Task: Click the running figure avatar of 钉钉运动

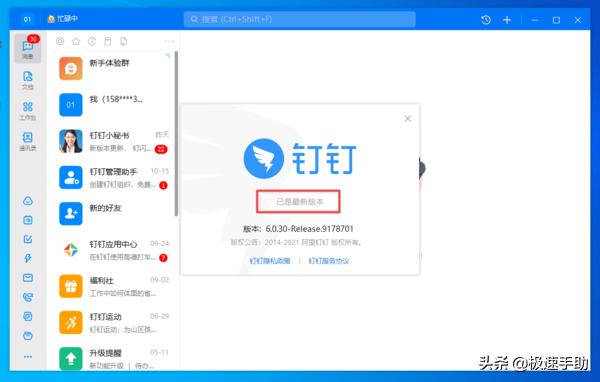Action: click(x=71, y=322)
